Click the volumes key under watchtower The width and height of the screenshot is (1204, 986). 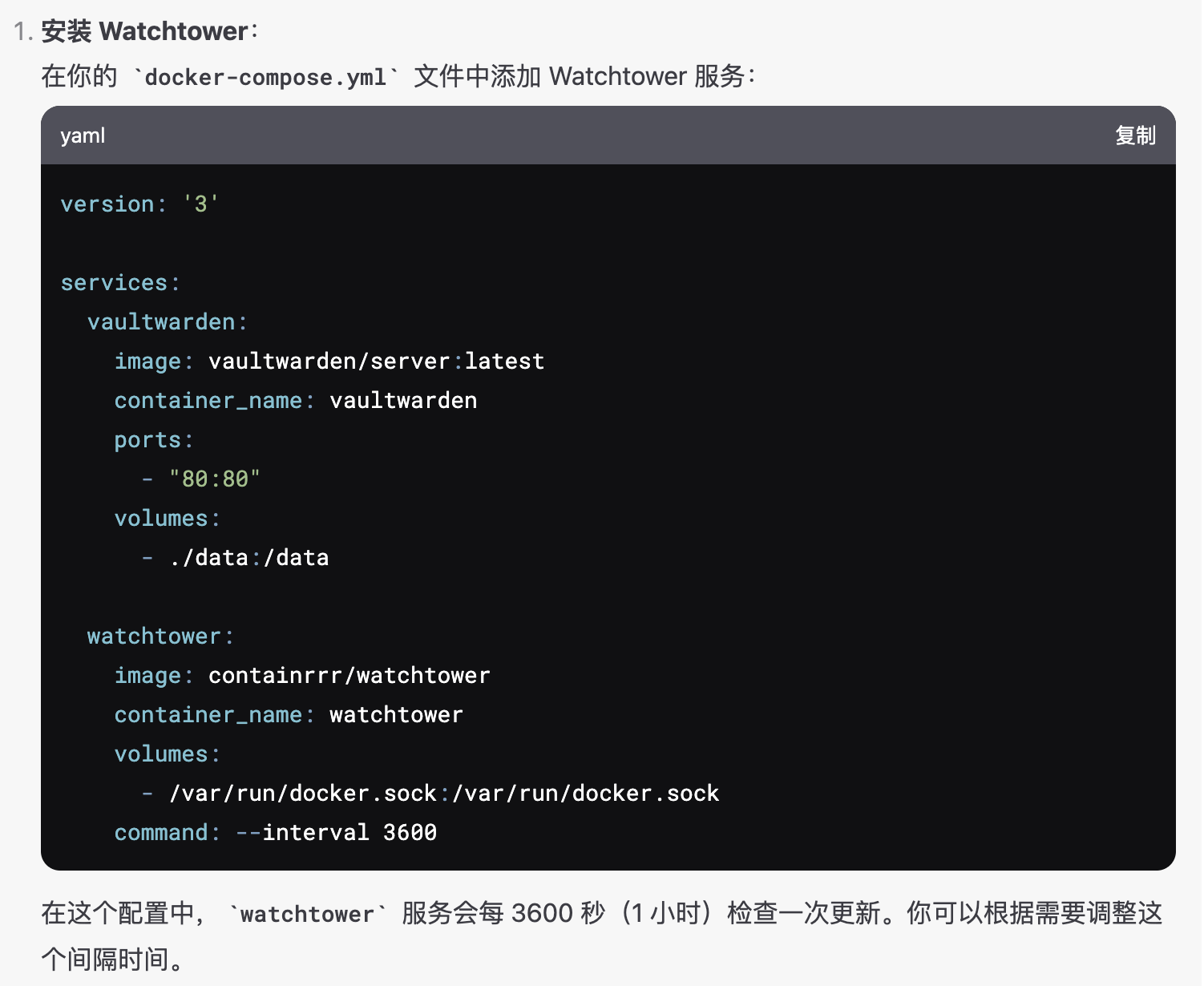pos(168,754)
